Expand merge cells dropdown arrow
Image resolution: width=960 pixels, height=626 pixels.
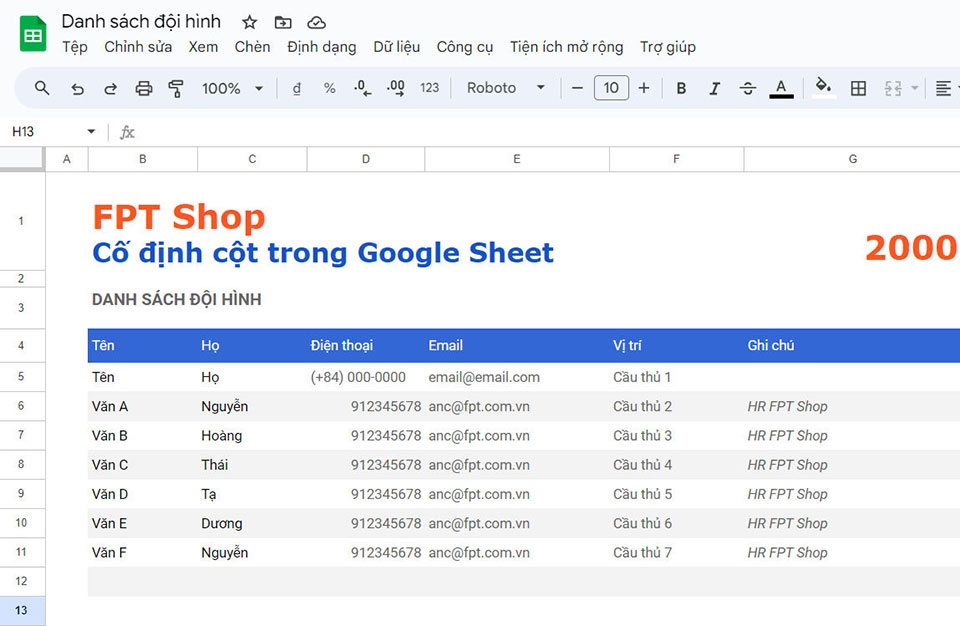[x=915, y=88]
